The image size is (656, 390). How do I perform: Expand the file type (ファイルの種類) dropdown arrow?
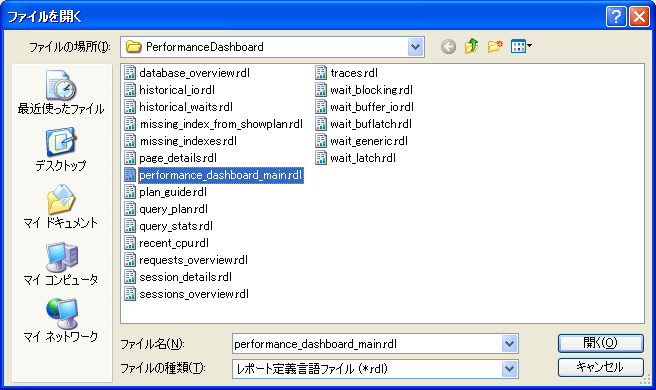(509, 369)
